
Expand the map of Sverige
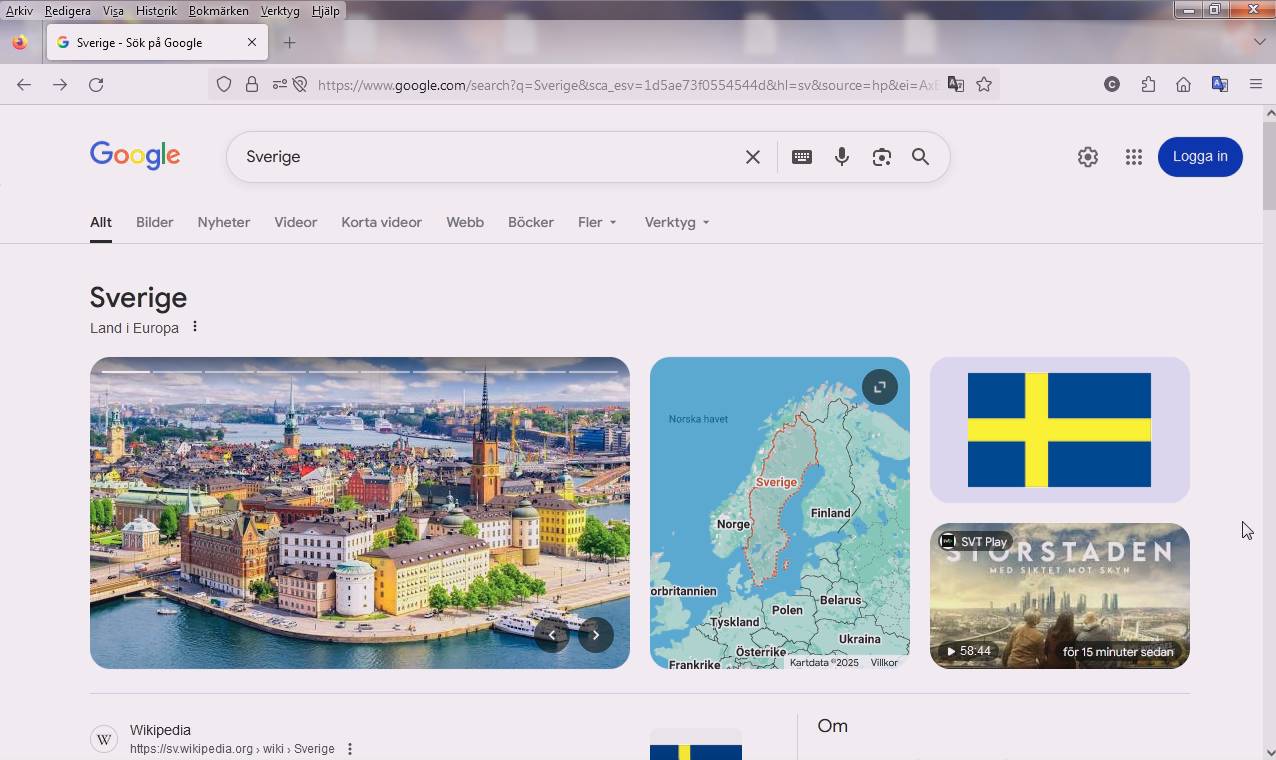(x=880, y=387)
